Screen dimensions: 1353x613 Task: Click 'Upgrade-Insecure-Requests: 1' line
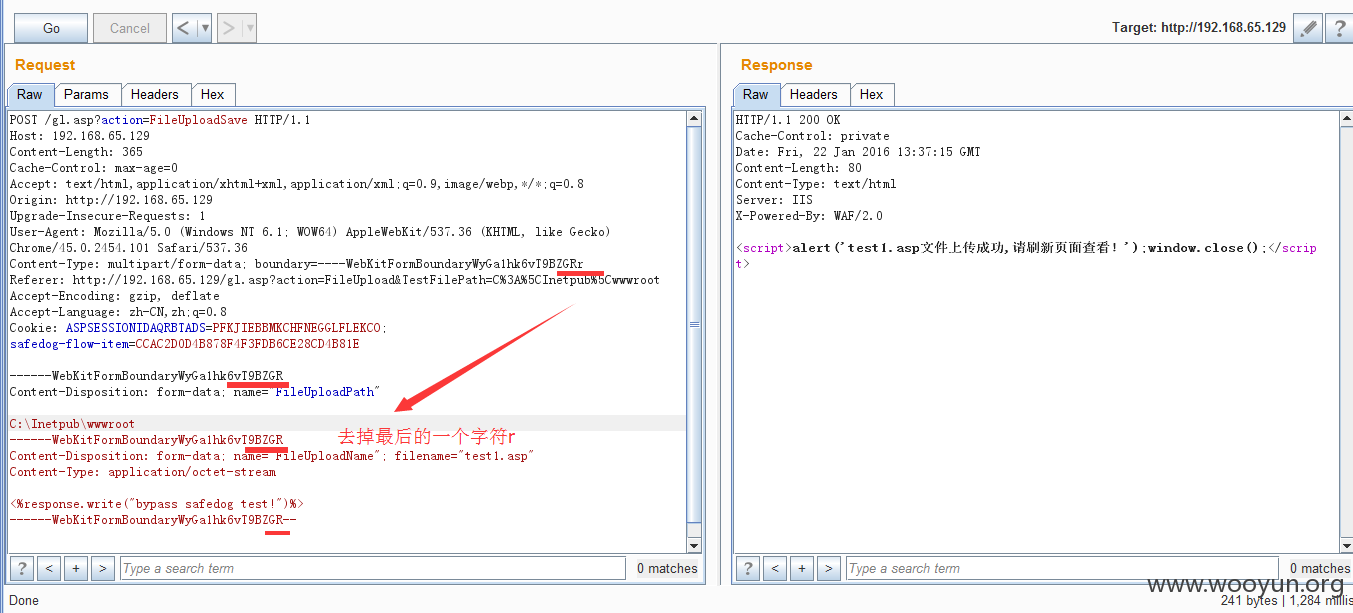click(x=107, y=216)
